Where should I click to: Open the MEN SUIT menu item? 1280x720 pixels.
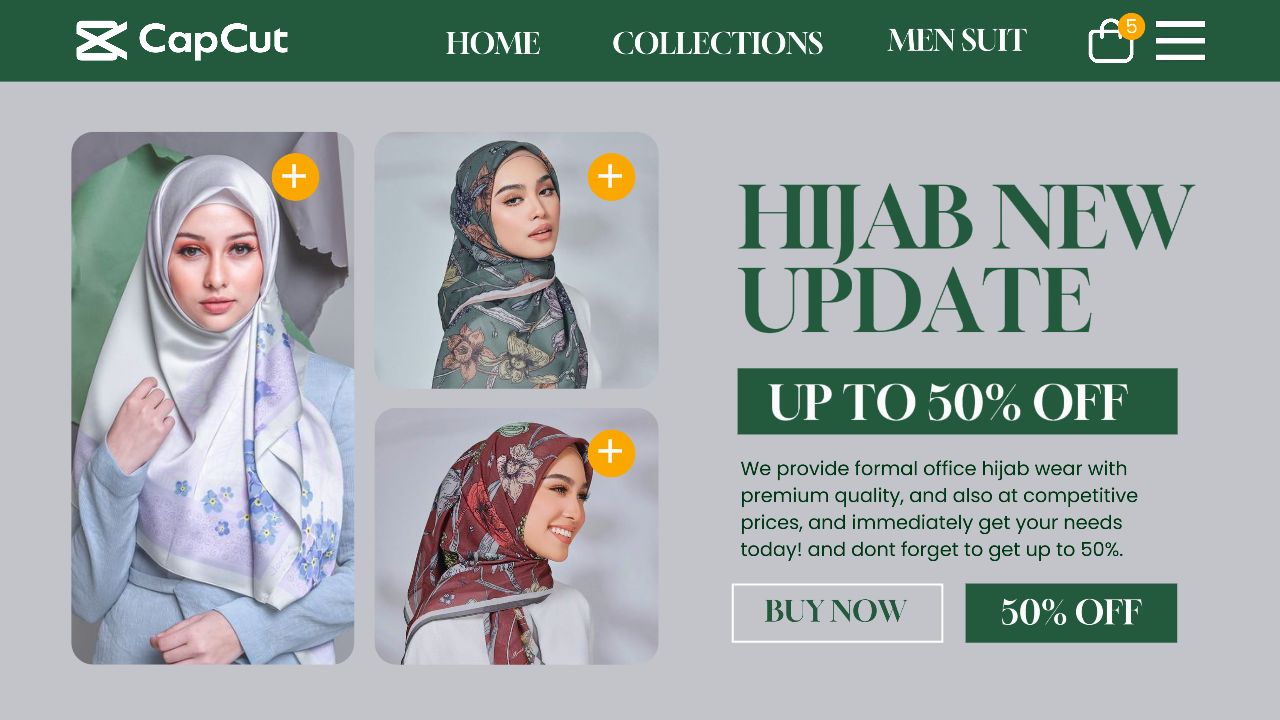pyautogui.click(x=956, y=40)
